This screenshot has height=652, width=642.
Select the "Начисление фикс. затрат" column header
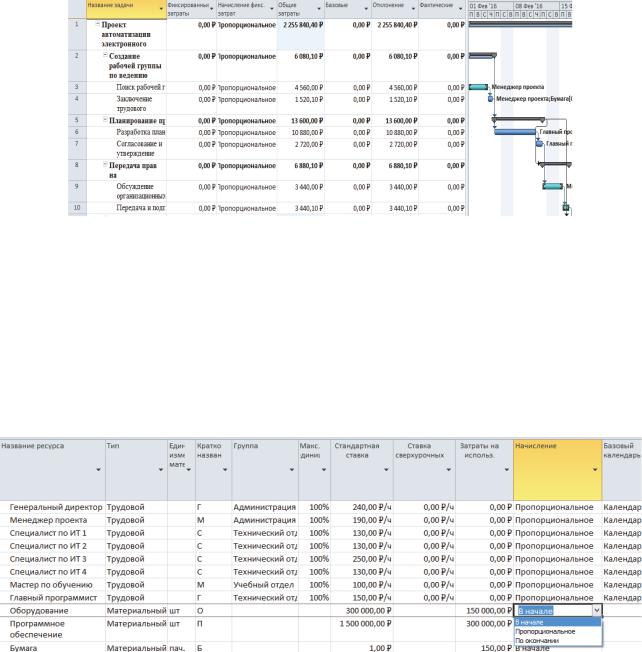tap(246, 9)
